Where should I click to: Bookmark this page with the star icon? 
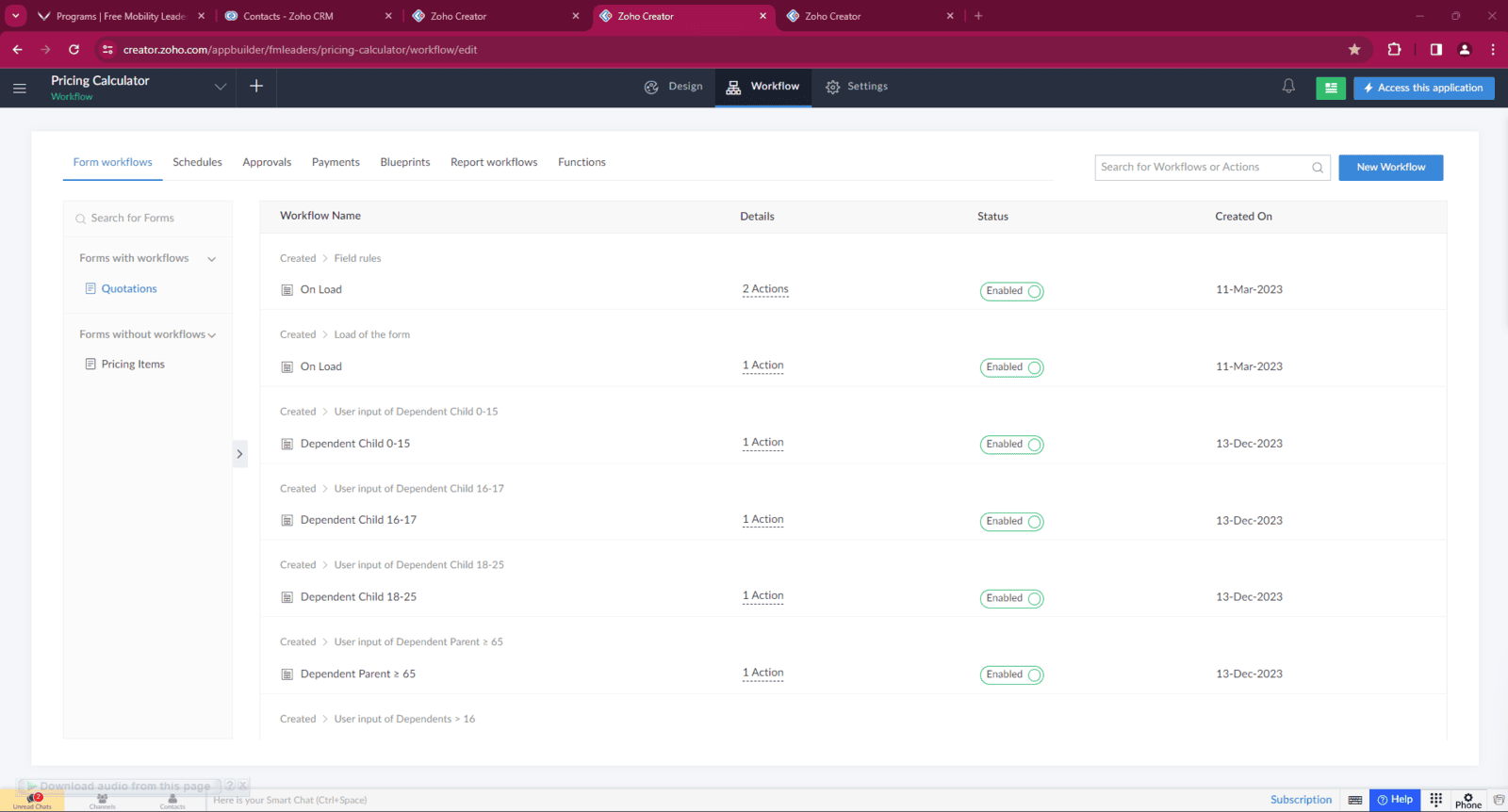click(x=1354, y=50)
